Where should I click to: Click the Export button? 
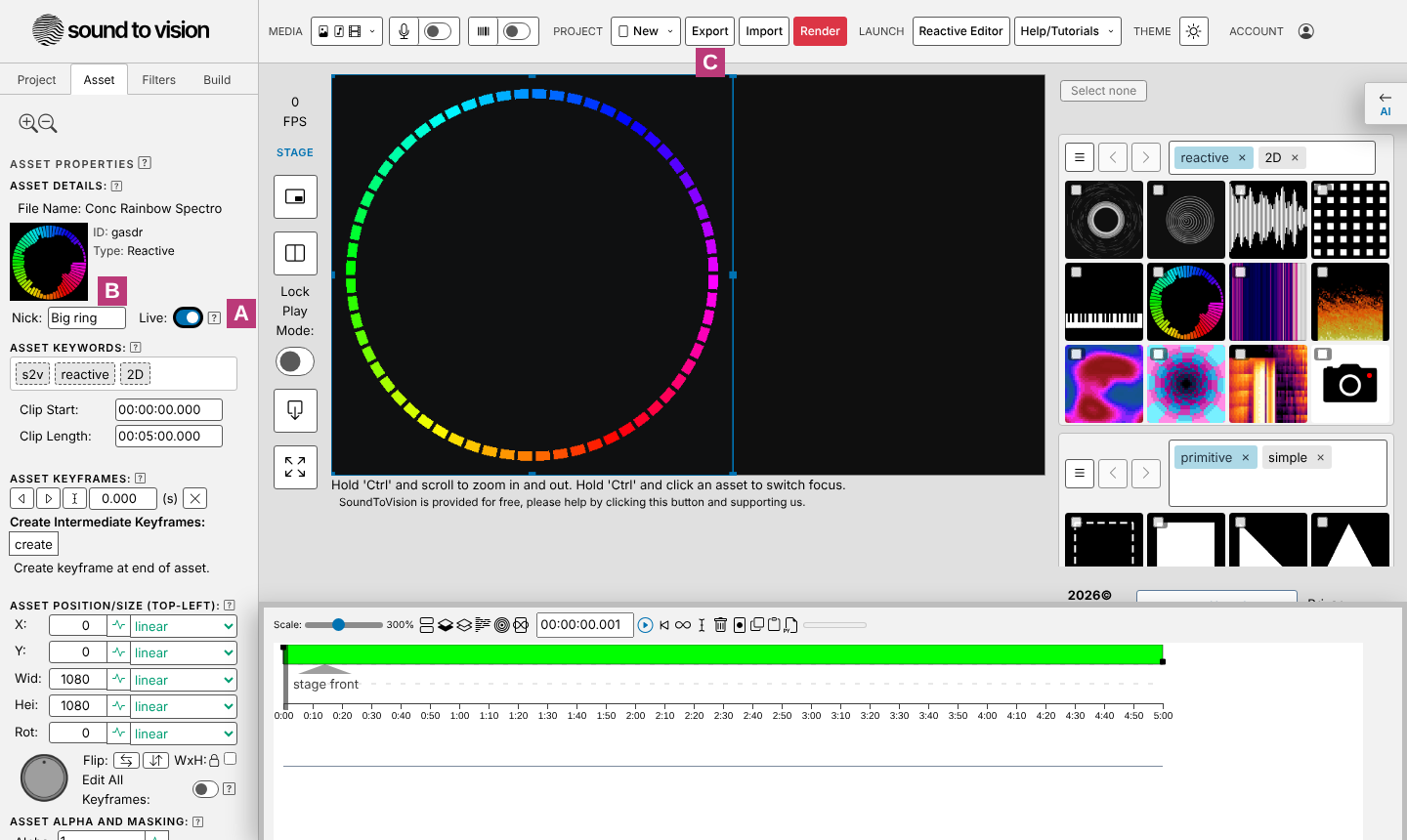tap(710, 31)
